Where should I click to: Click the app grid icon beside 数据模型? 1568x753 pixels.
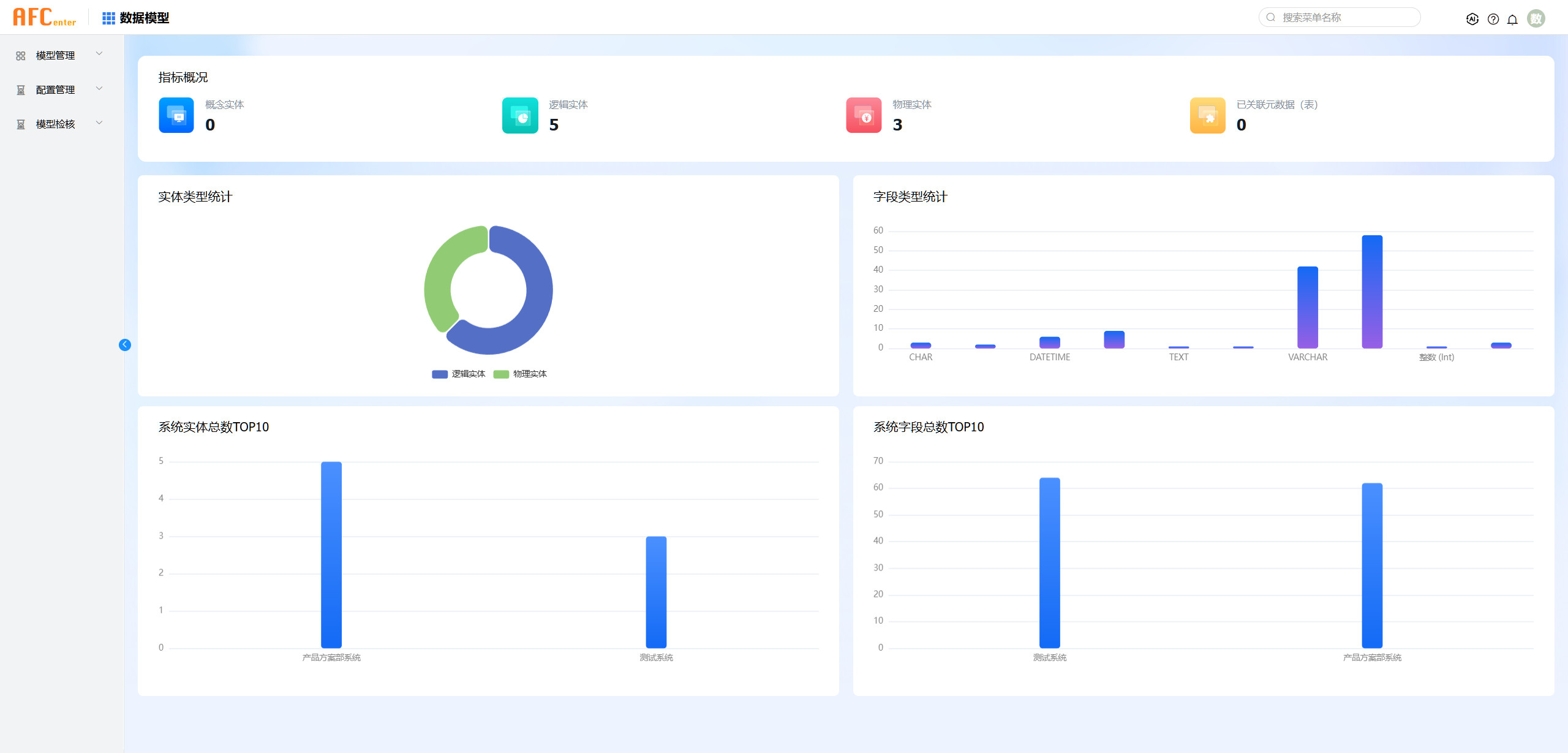pyautogui.click(x=108, y=18)
